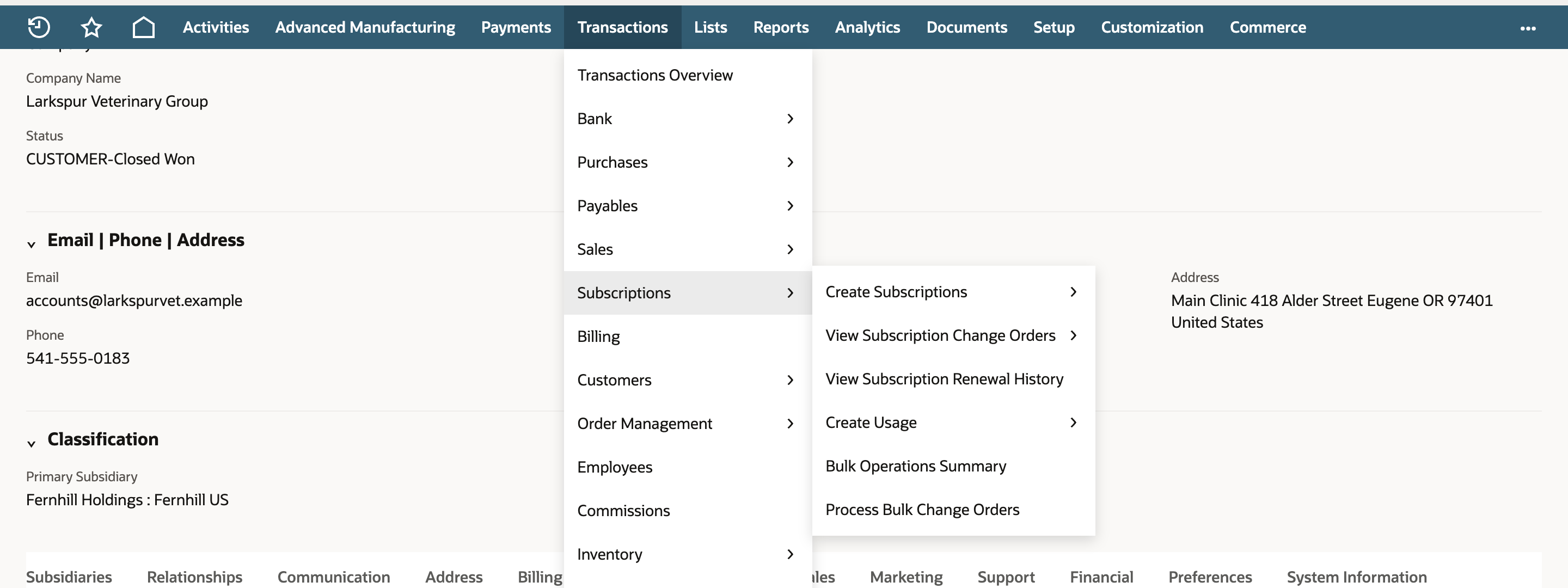Switch to the Marketing tab

coord(906,577)
